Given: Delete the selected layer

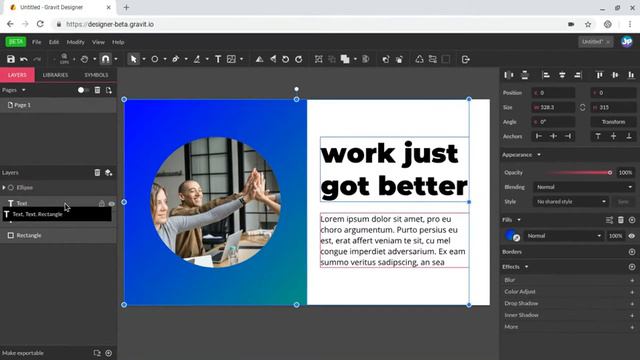Looking at the screenshot, I should (x=97, y=173).
